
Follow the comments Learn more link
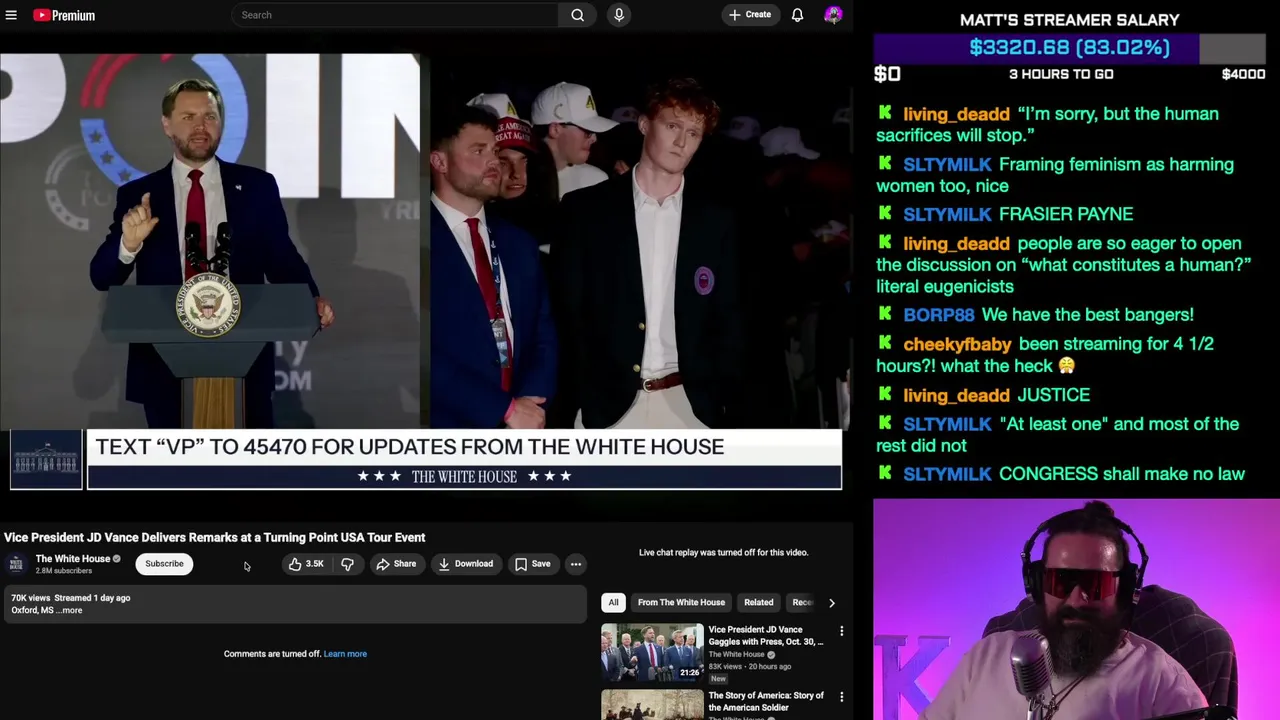point(345,654)
